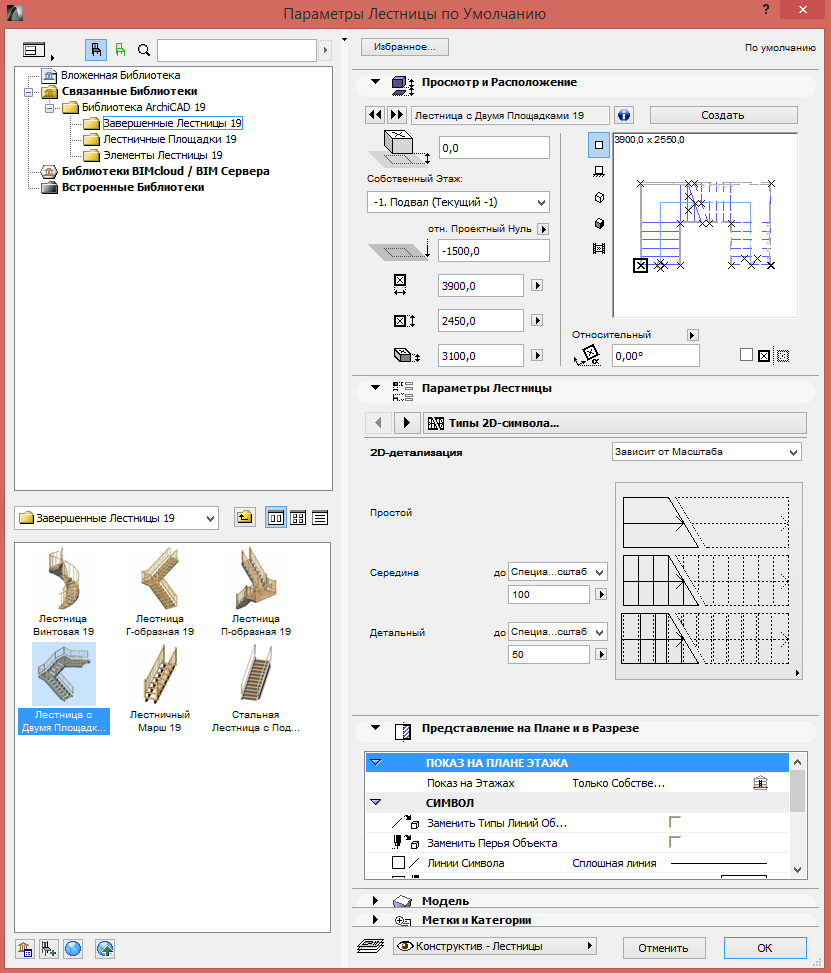Switch to small icons view
The width and height of the screenshot is (831, 973).
[298, 518]
